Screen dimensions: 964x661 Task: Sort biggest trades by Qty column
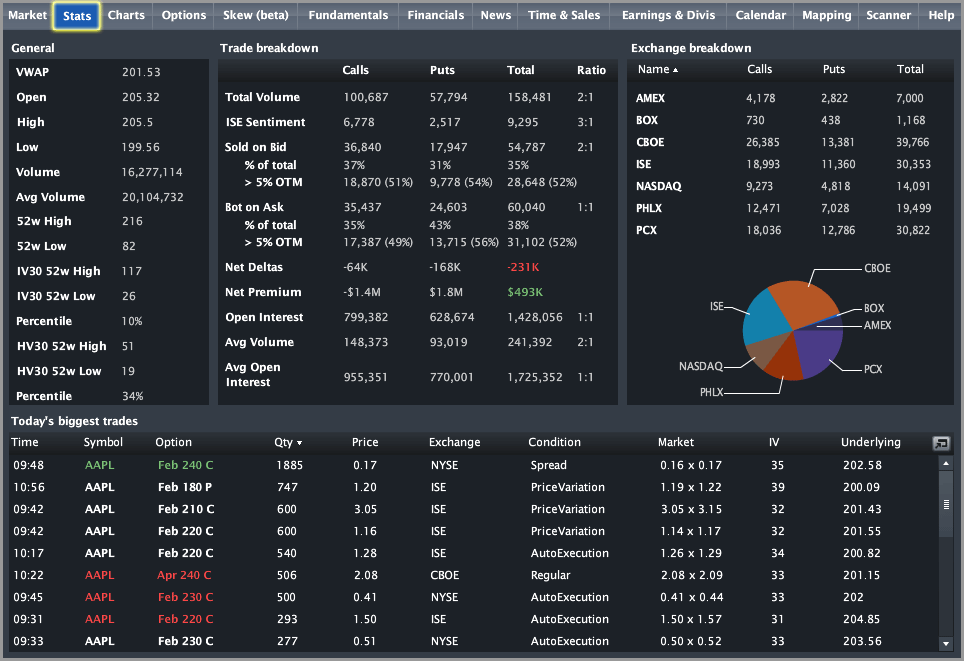[288, 442]
